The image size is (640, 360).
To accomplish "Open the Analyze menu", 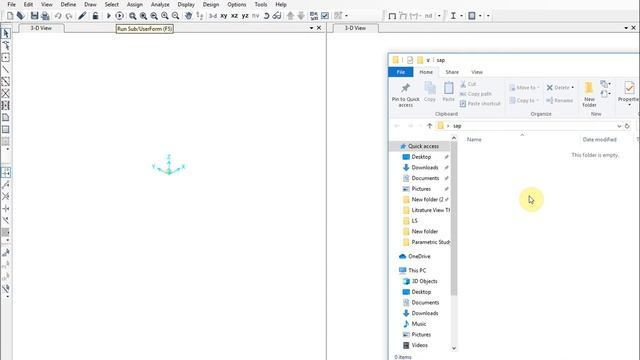I will click(160, 4).
